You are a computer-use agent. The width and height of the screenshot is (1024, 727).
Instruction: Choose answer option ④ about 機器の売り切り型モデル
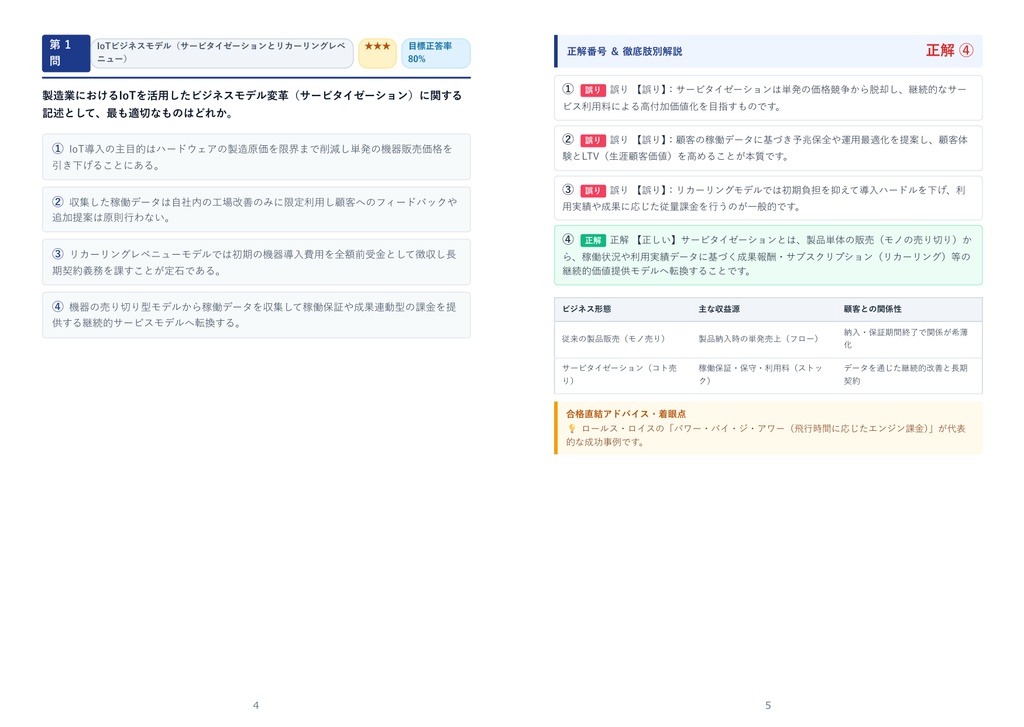click(256, 315)
